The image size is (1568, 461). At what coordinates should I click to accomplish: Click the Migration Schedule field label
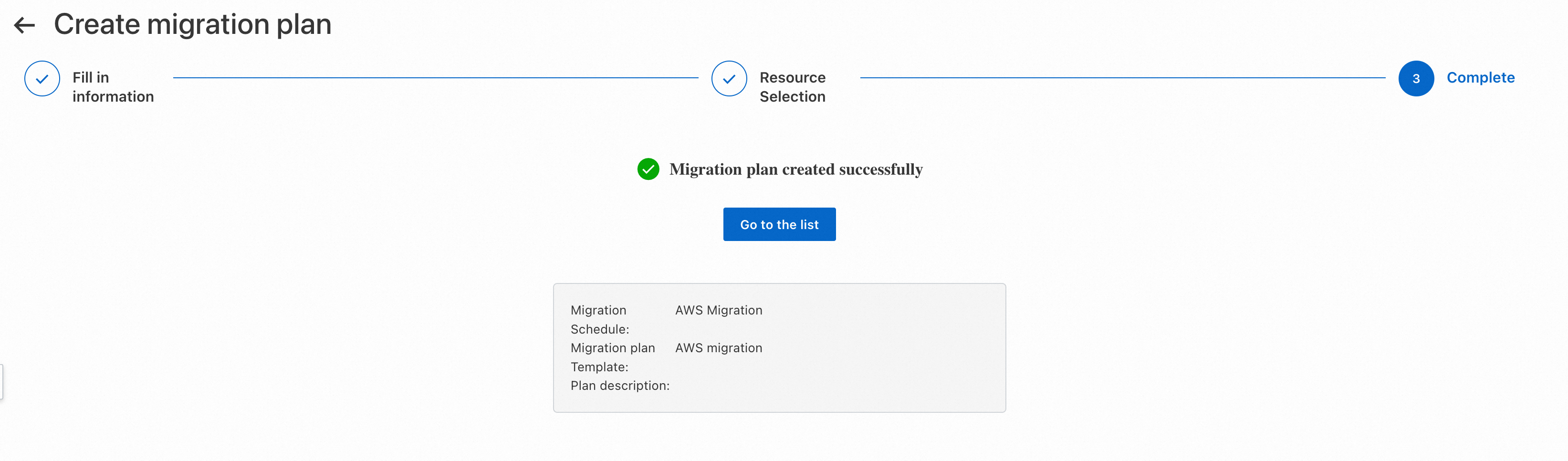(599, 320)
